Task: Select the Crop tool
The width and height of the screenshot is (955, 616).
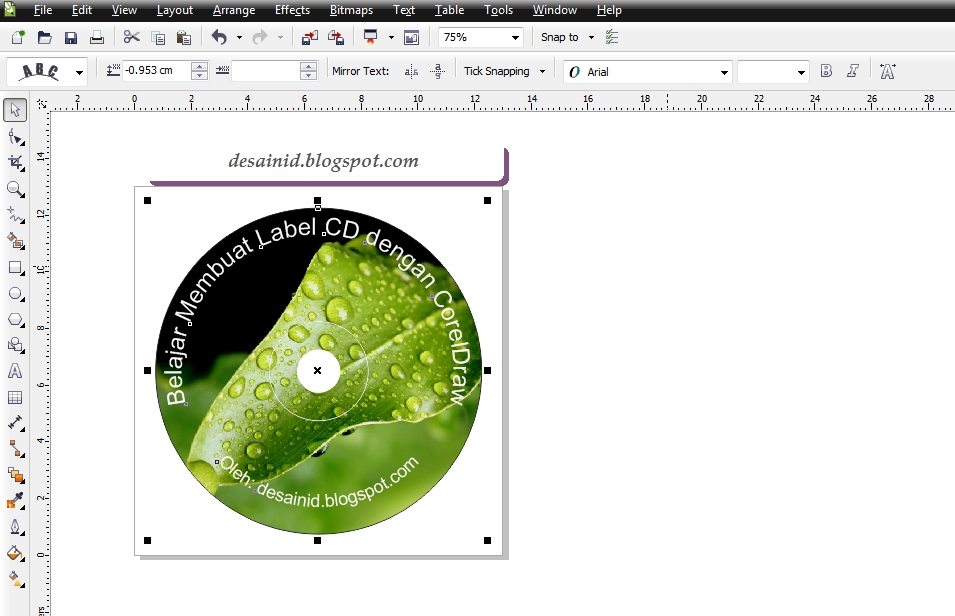Action: (16, 163)
